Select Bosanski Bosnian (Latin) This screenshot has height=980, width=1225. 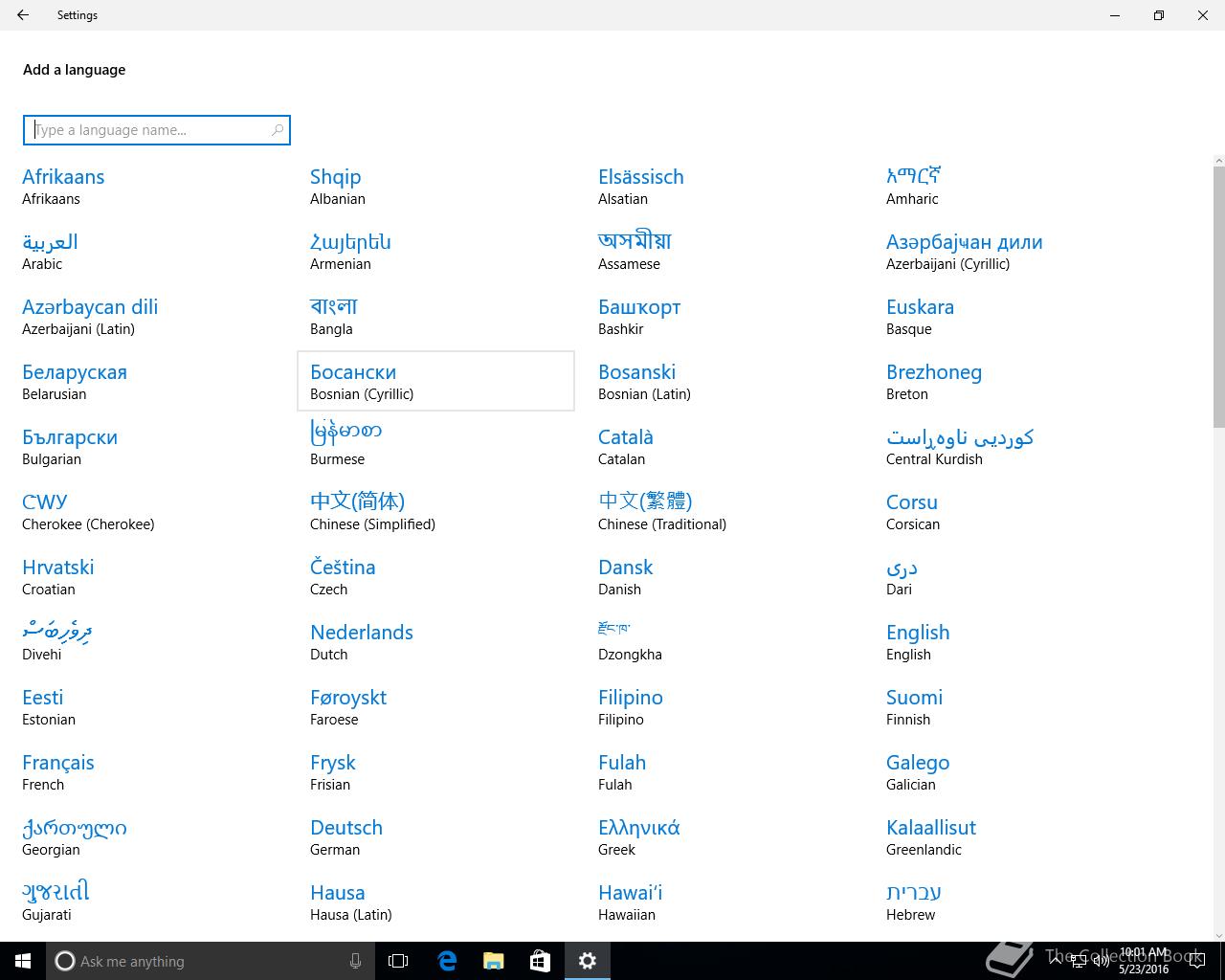(724, 381)
